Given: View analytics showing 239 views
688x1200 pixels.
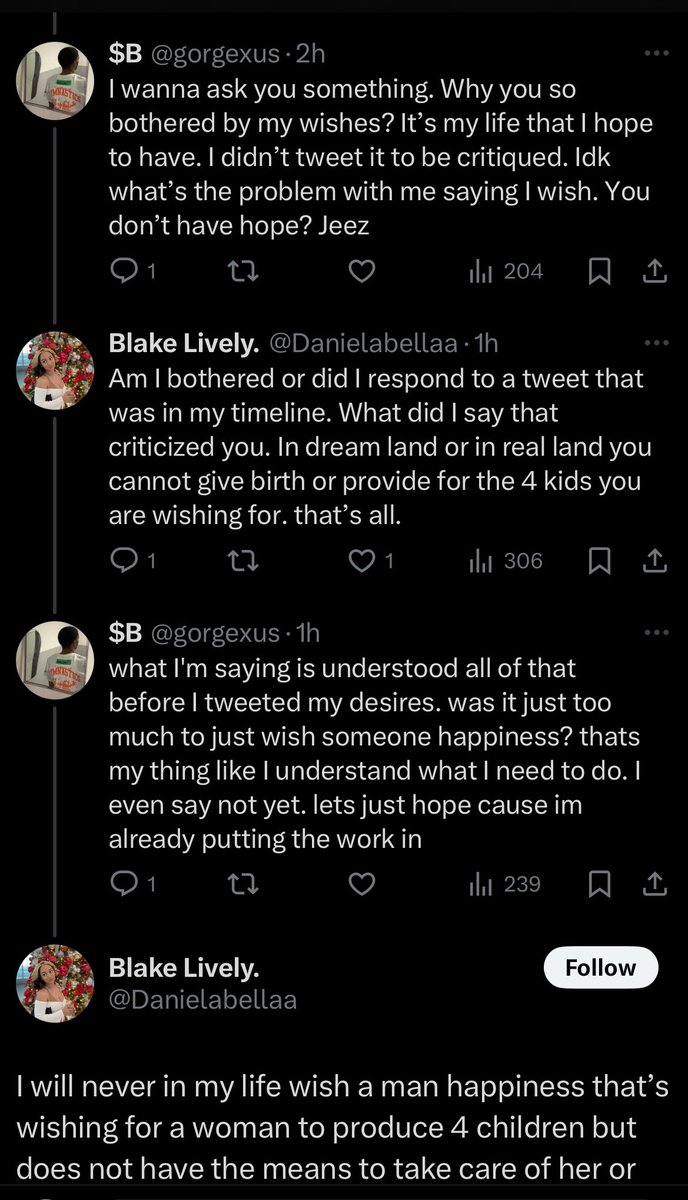Looking at the screenshot, I should point(505,884).
